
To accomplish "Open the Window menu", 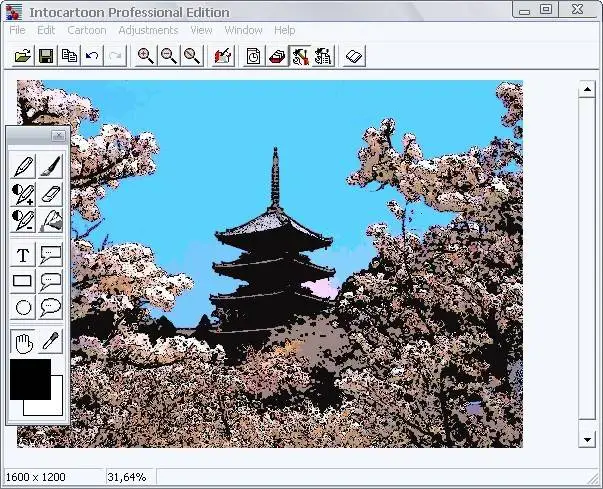I will point(243,30).
